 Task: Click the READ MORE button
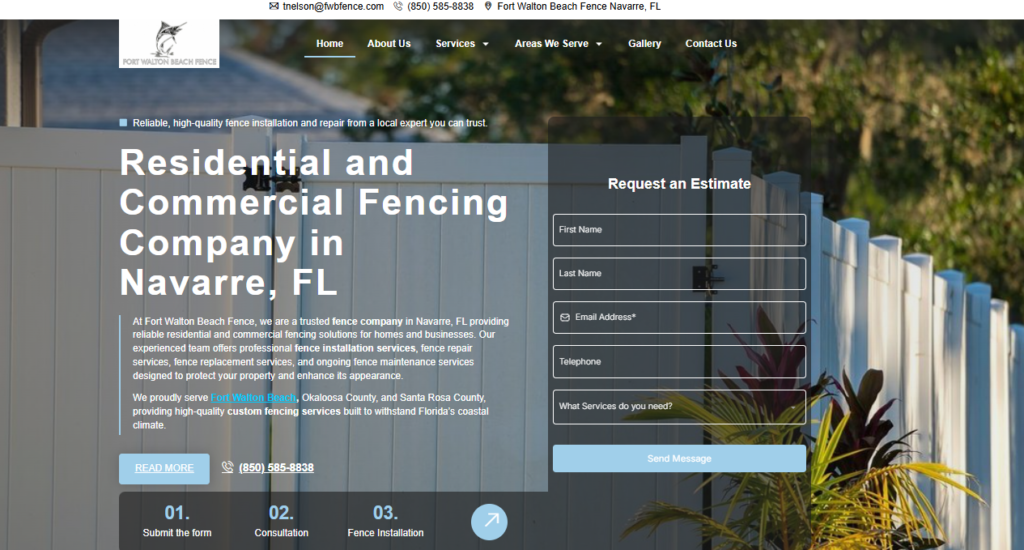[164, 468]
